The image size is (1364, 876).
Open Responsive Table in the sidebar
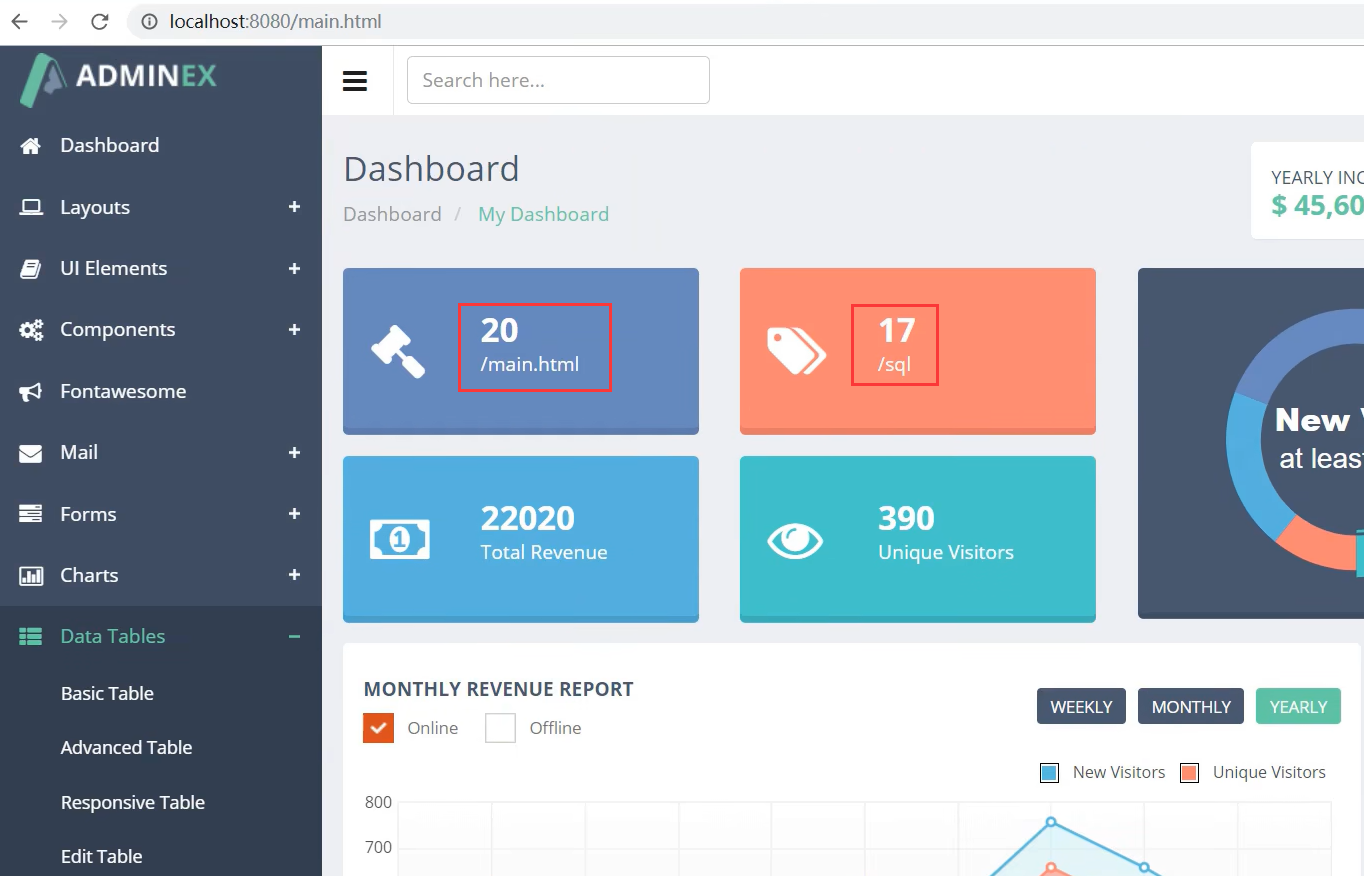[x=132, y=802]
